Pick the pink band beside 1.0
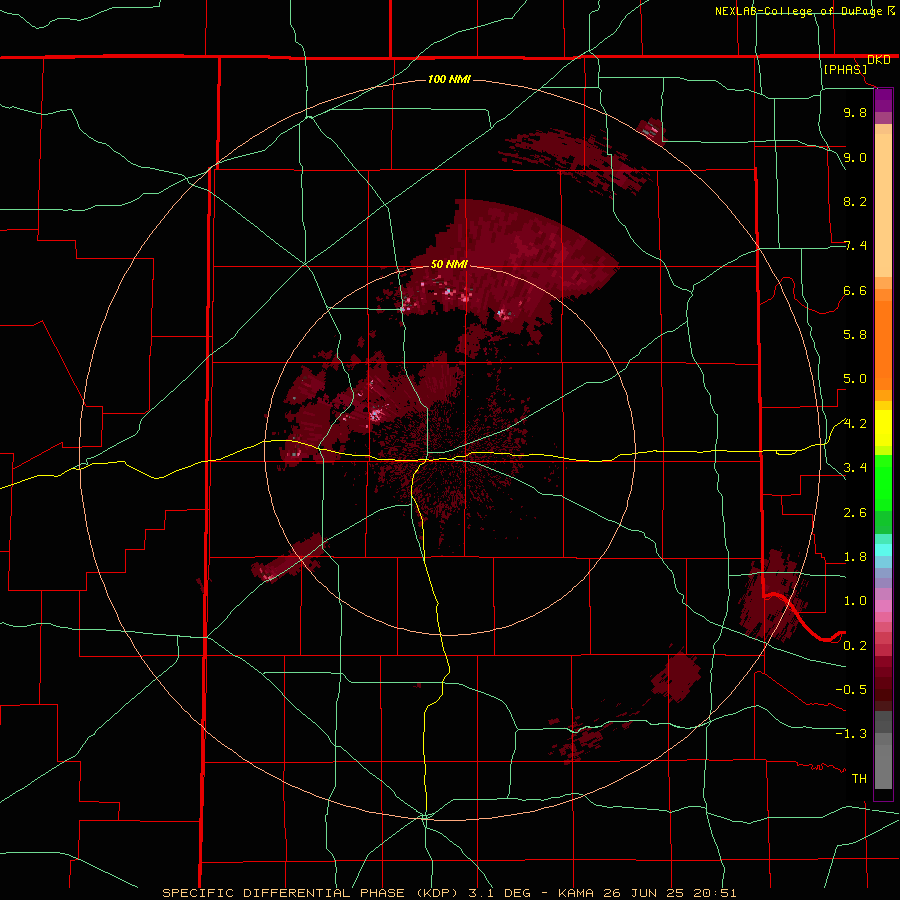 [x=883, y=606]
